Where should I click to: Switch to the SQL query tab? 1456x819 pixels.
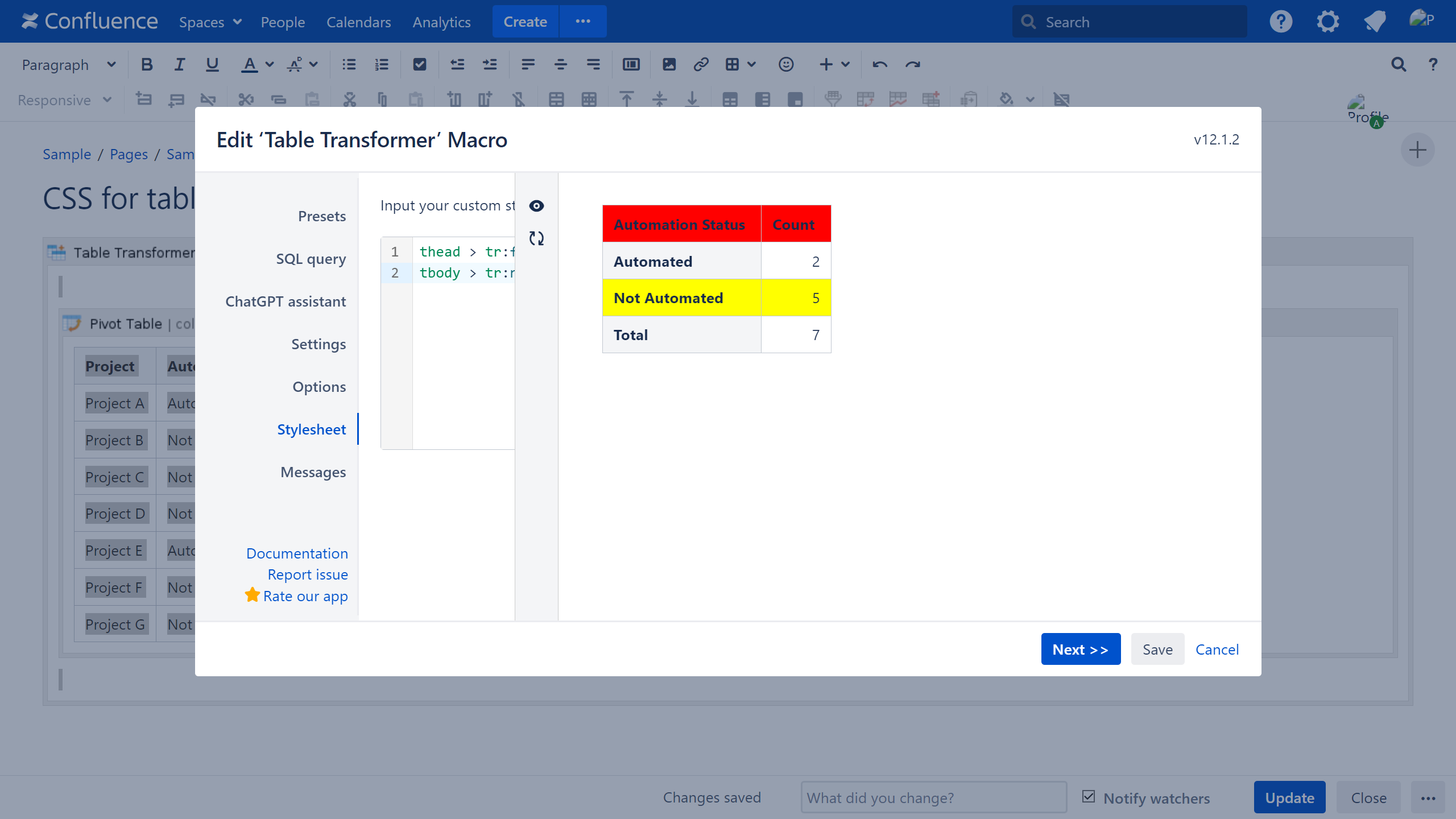click(311, 259)
